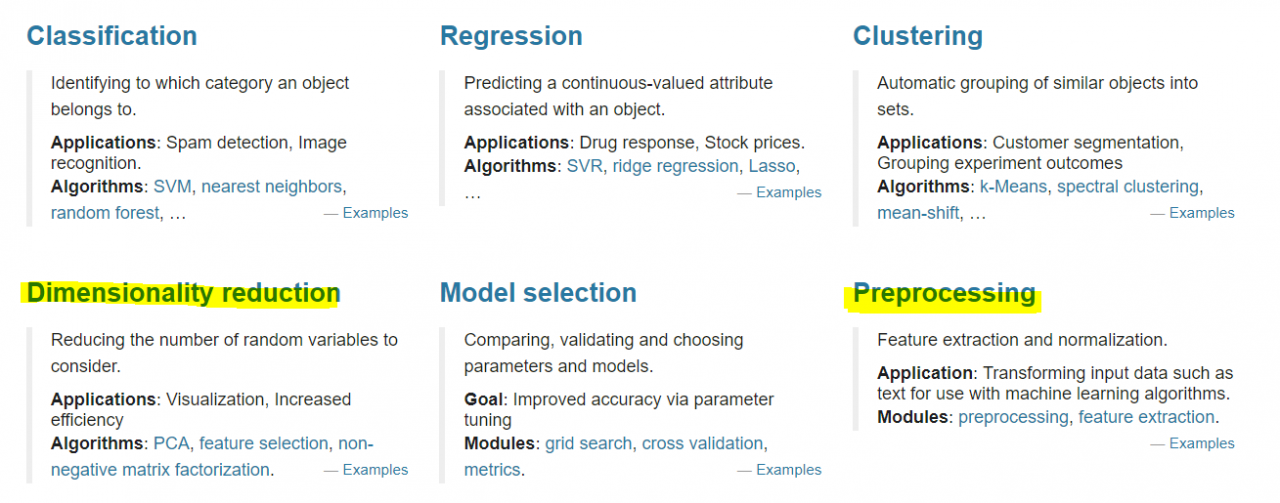
Task: Open the Regression section heading
Action: [x=511, y=36]
